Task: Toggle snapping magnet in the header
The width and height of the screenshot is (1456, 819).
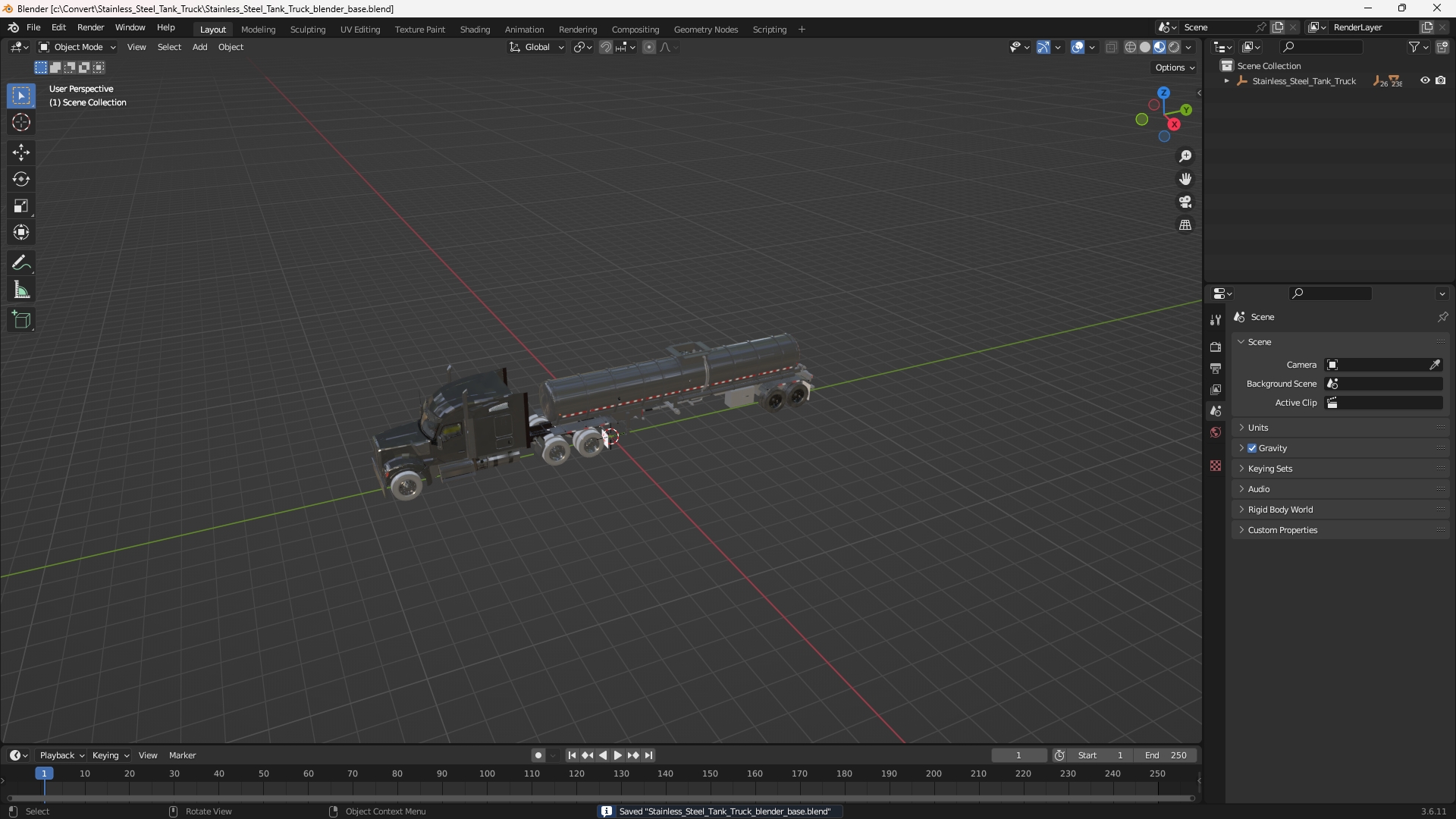Action: [605, 47]
